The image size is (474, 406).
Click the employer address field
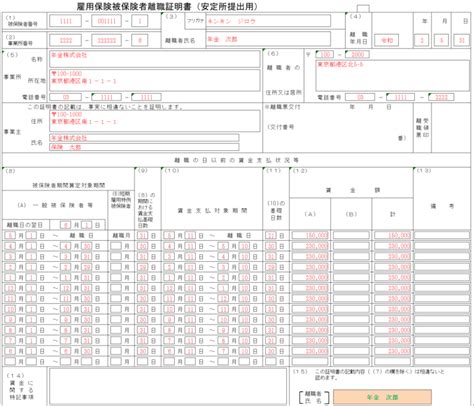pos(155,121)
